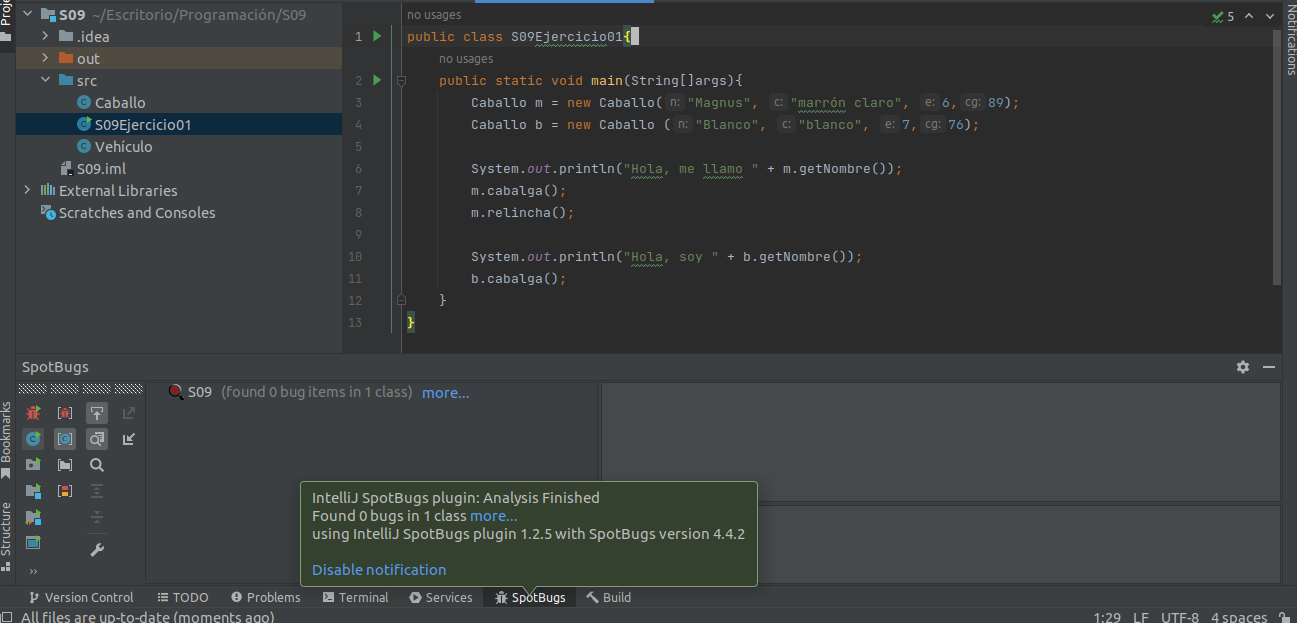
Task: Click editor vertical scrollbar
Action: coord(1277,158)
